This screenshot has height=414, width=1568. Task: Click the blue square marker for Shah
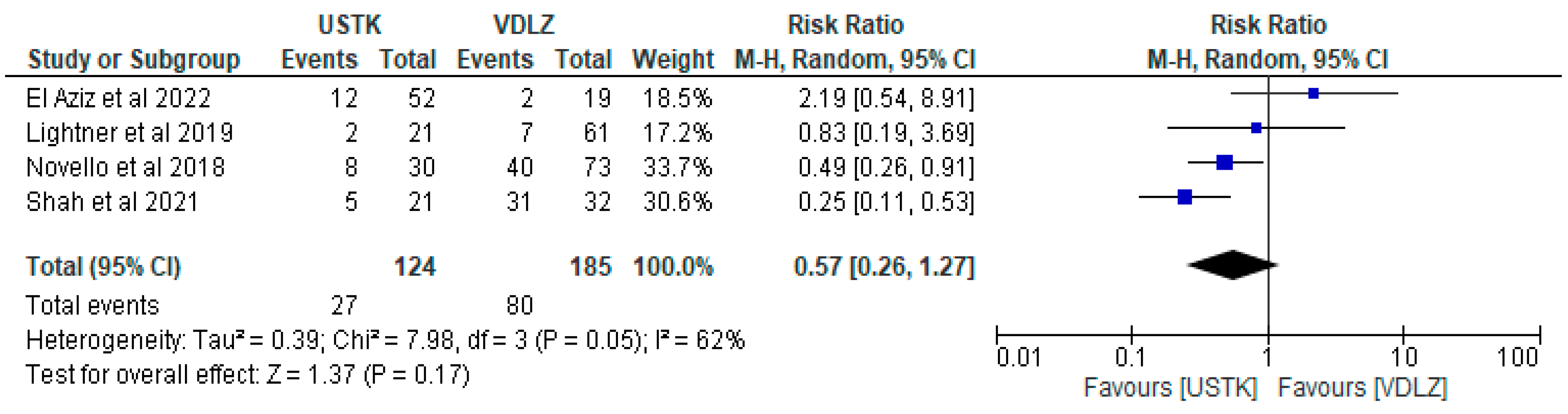1184,197
